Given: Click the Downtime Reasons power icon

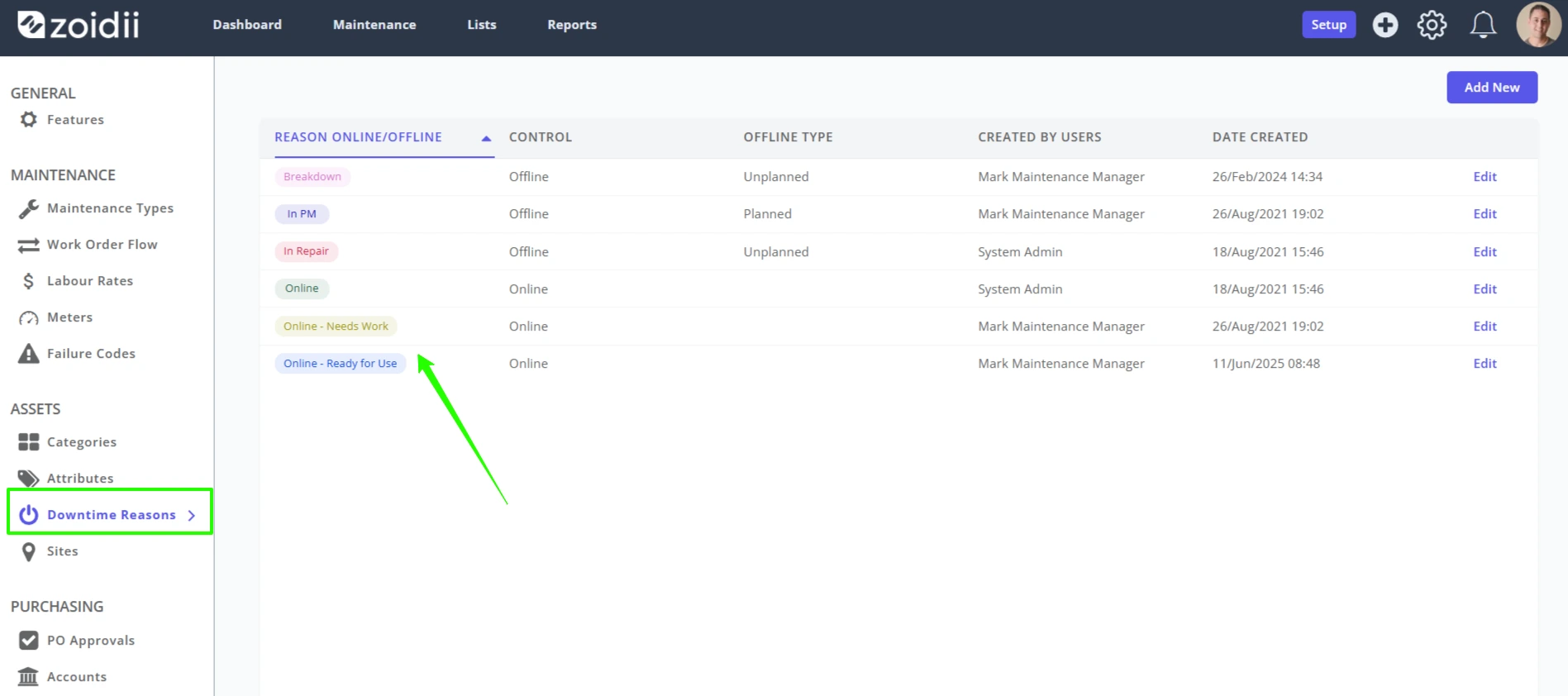Looking at the screenshot, I should click(x=29, y=515).
